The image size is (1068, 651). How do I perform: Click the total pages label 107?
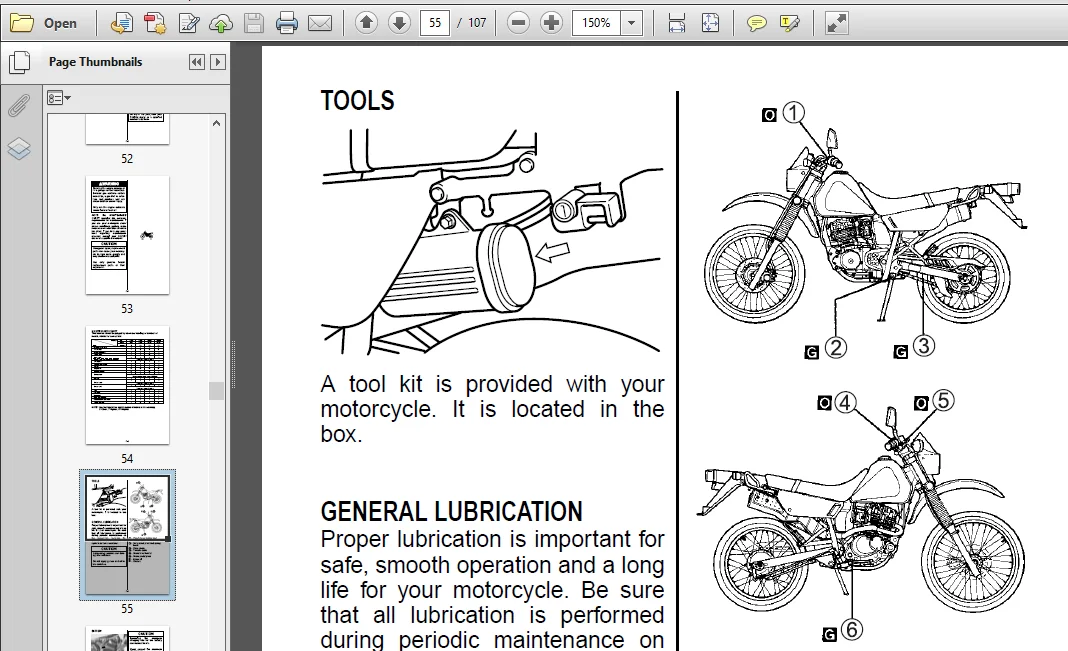coord(477,23)
